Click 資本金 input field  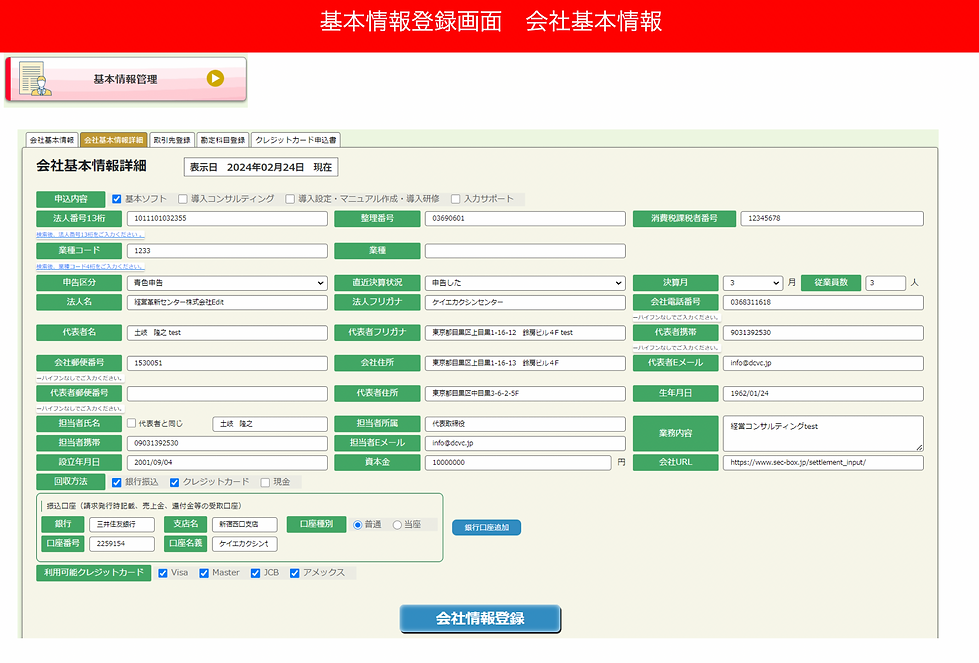[x=518, y=463]
